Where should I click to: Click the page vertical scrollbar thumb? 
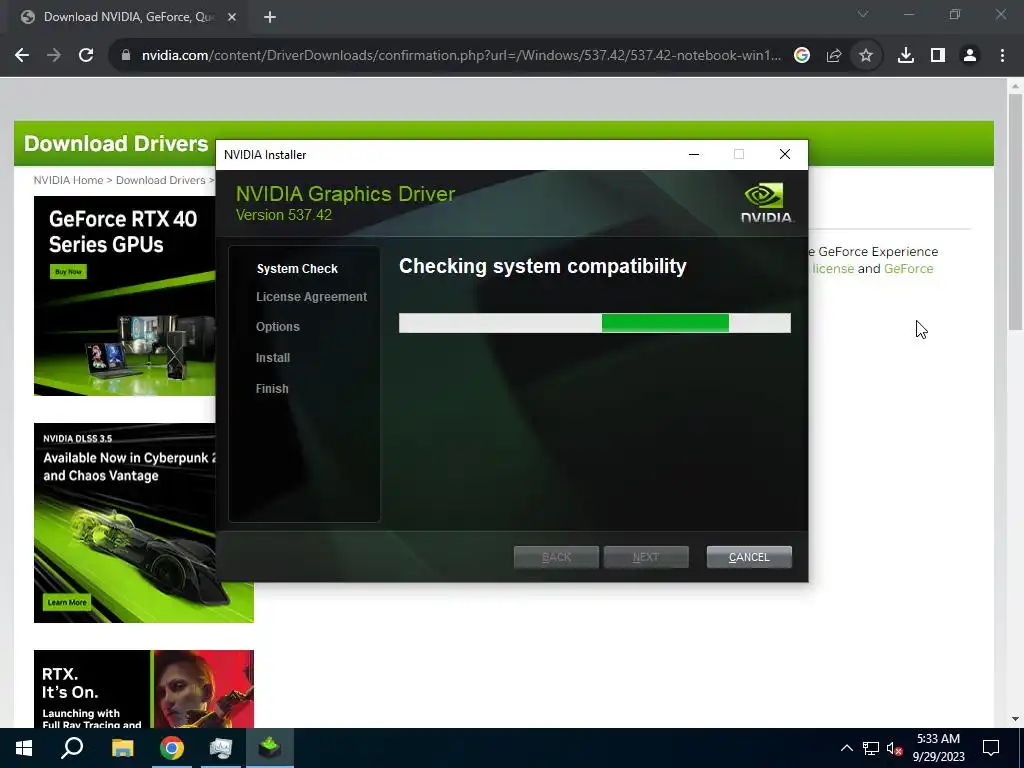click(x=1015, y=212)
